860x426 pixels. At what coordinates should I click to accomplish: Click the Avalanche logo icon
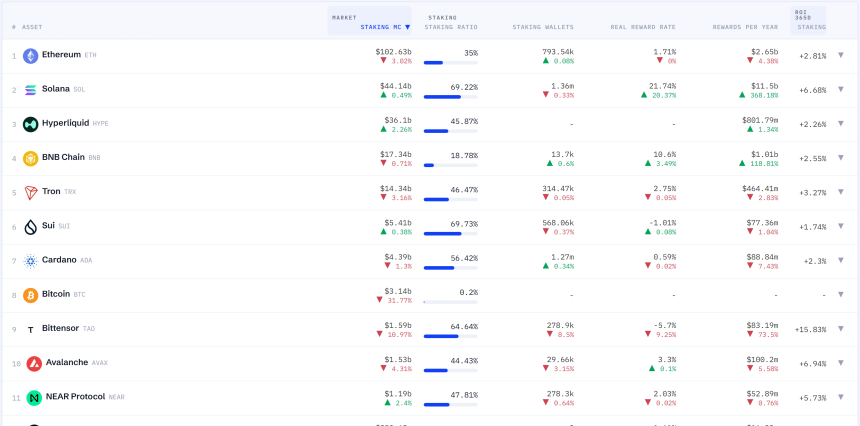(x=34, y=363)
